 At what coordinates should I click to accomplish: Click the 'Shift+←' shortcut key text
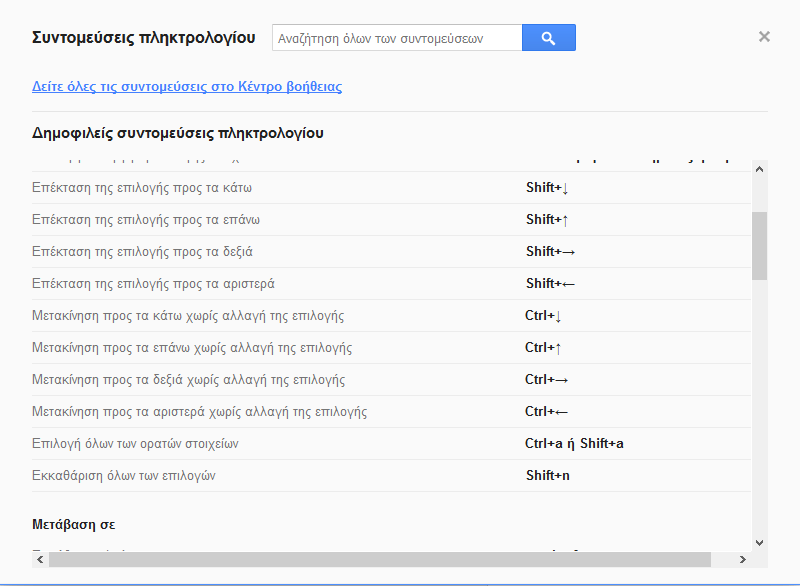(550, 284)
